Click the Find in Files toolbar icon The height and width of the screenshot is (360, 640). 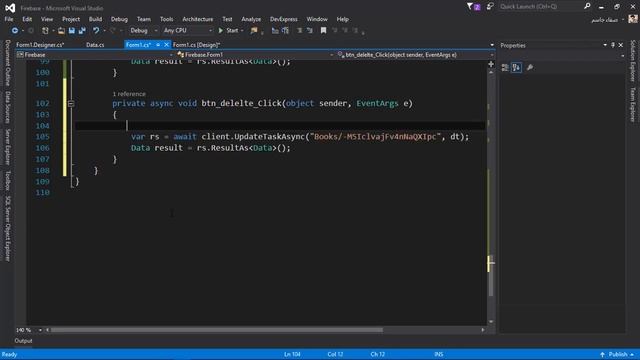click(x=254, y=31)
